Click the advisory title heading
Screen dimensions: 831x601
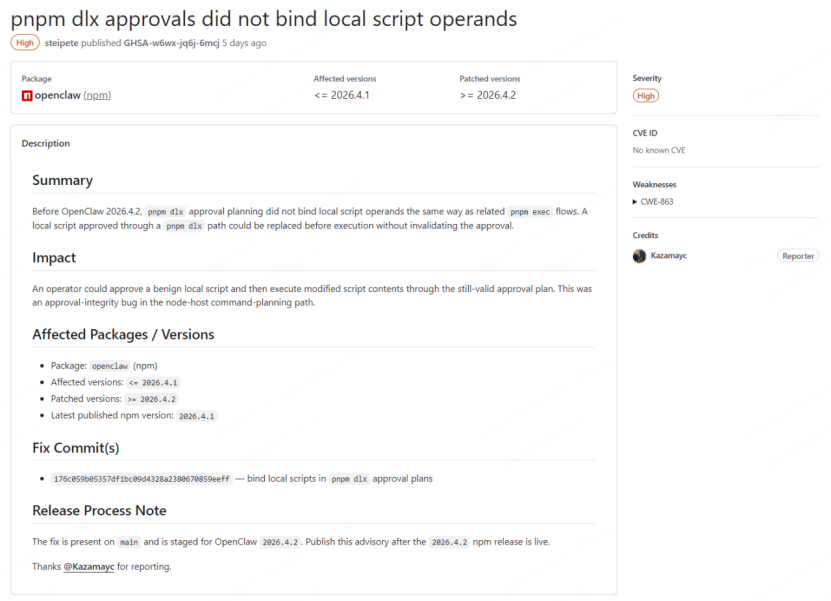click(x=263, y=18)
